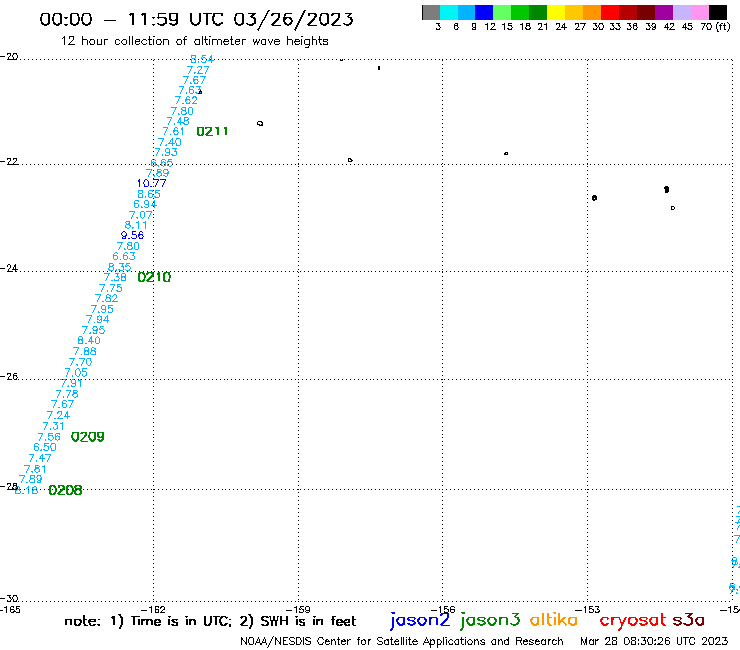Click the wave height value 7.56
Screen dimensions: 740x650
tap(49, 437)
